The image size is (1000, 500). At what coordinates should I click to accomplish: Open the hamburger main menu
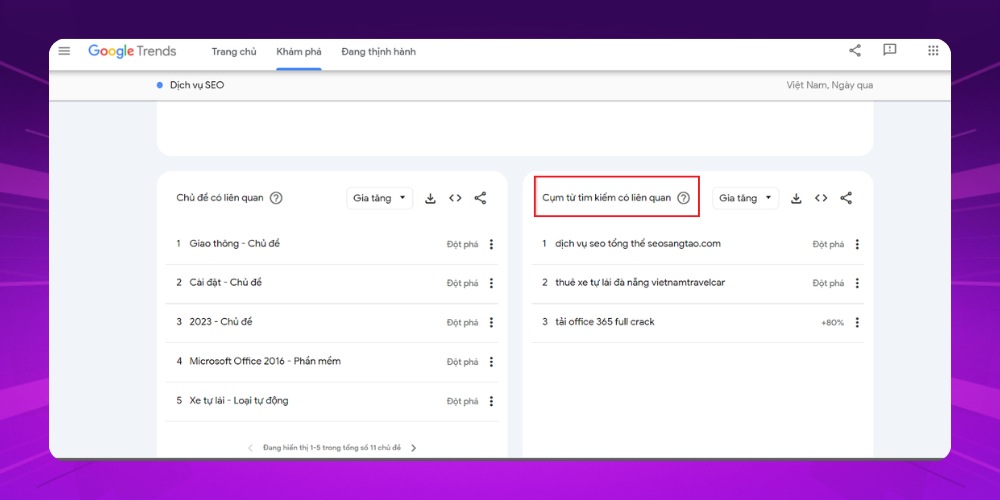[64, 51]
